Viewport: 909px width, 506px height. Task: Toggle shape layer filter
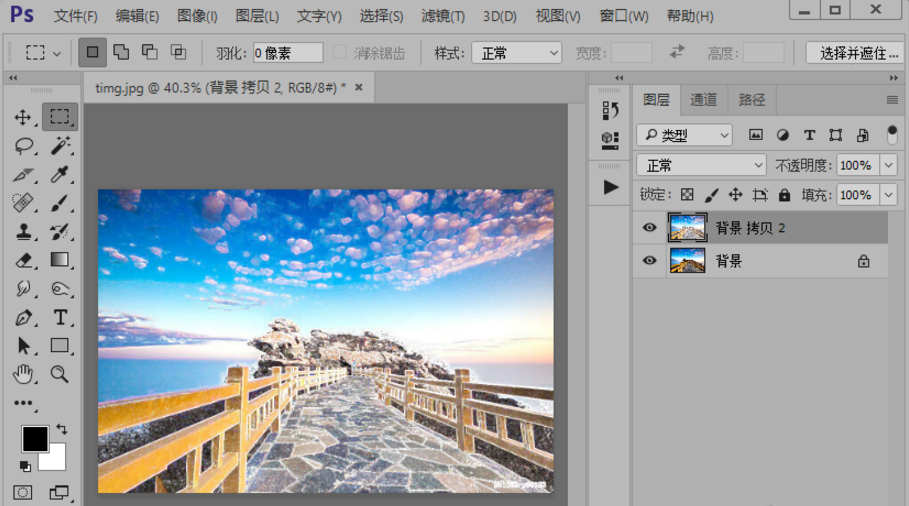pyautogui.click(x=835, y=135)
